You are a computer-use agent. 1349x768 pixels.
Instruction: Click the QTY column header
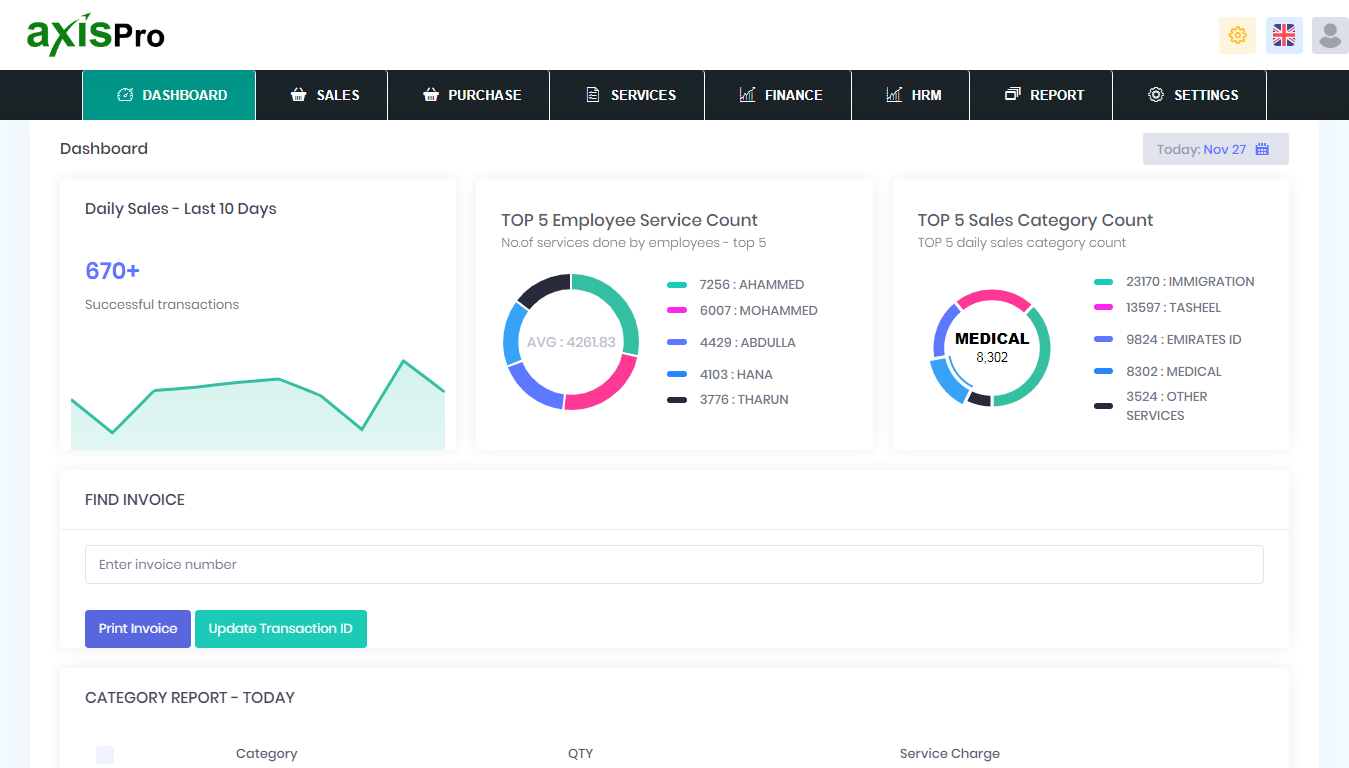pyautogui.click(x=580, y=754)
